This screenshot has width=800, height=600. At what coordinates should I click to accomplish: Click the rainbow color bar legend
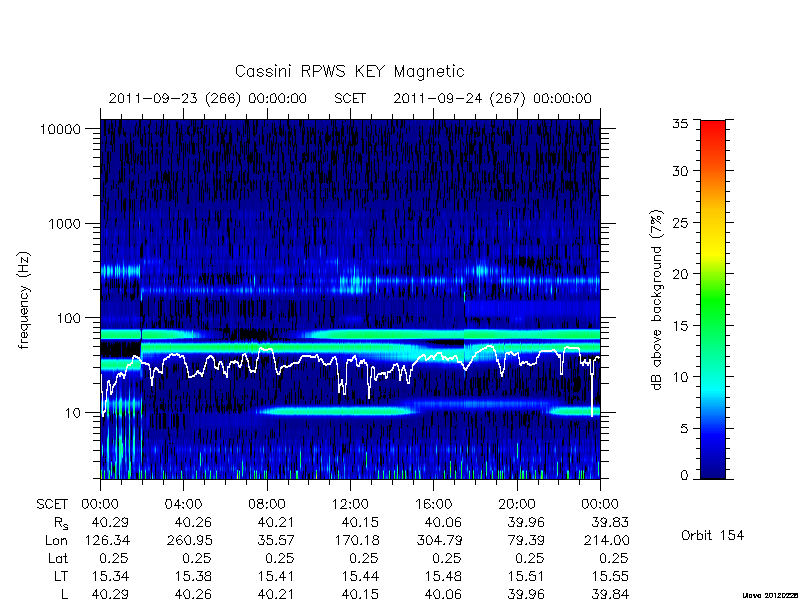(x=713, y=299)
